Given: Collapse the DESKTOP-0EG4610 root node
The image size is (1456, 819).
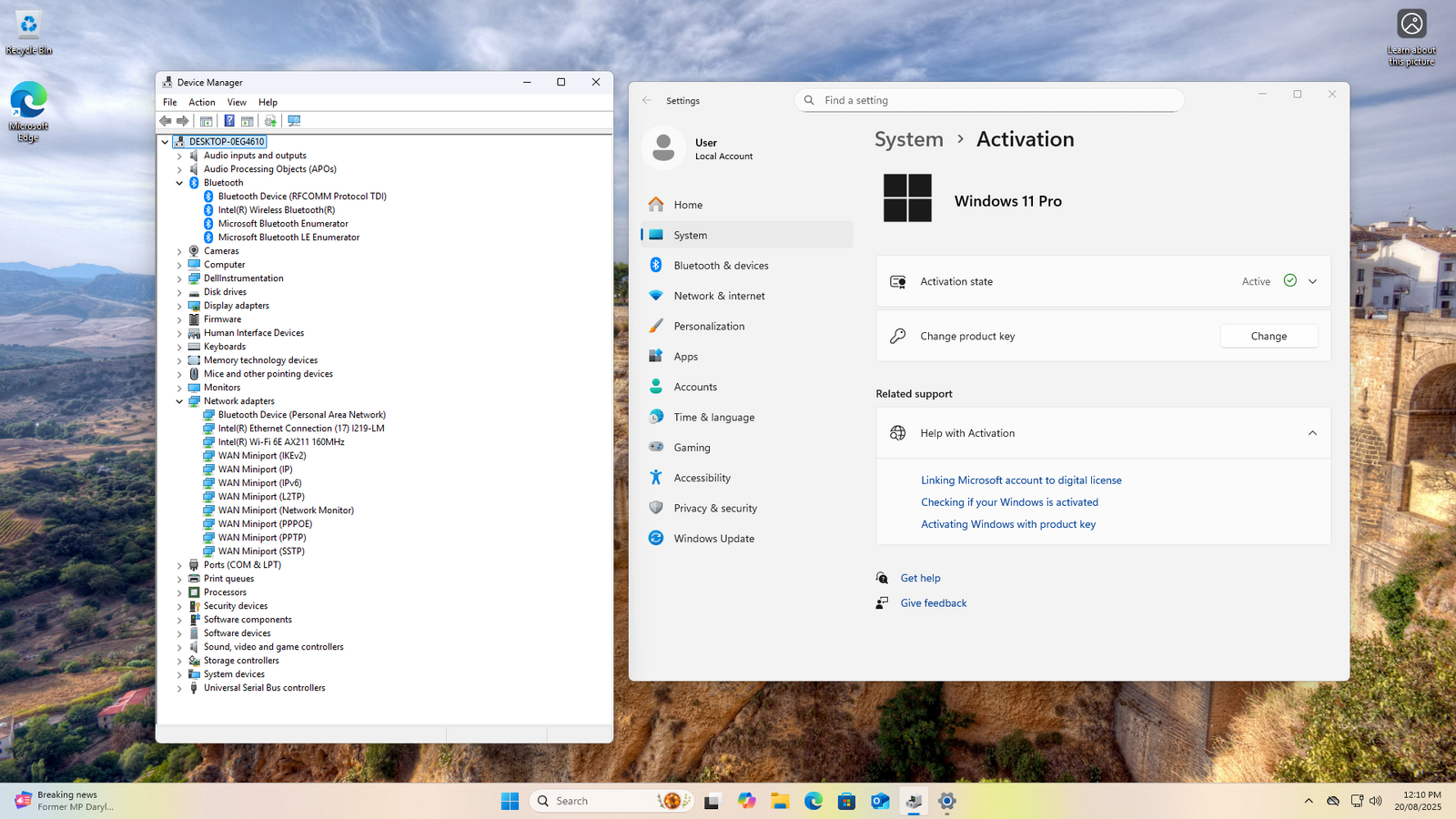Looking at the screenshot, I should 165,142.
